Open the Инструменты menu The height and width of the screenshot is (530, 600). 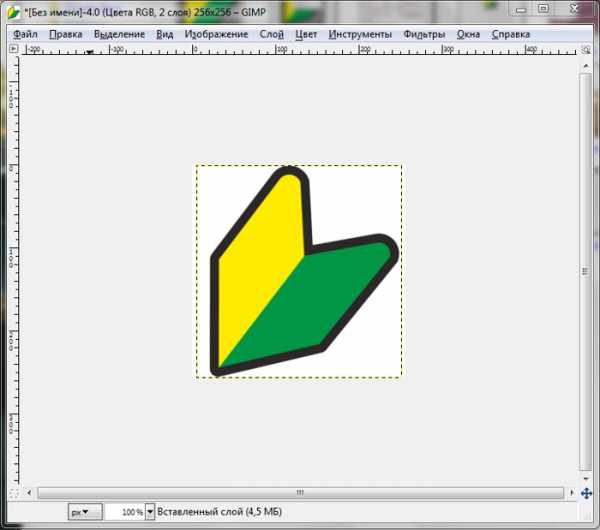point(360,34)
